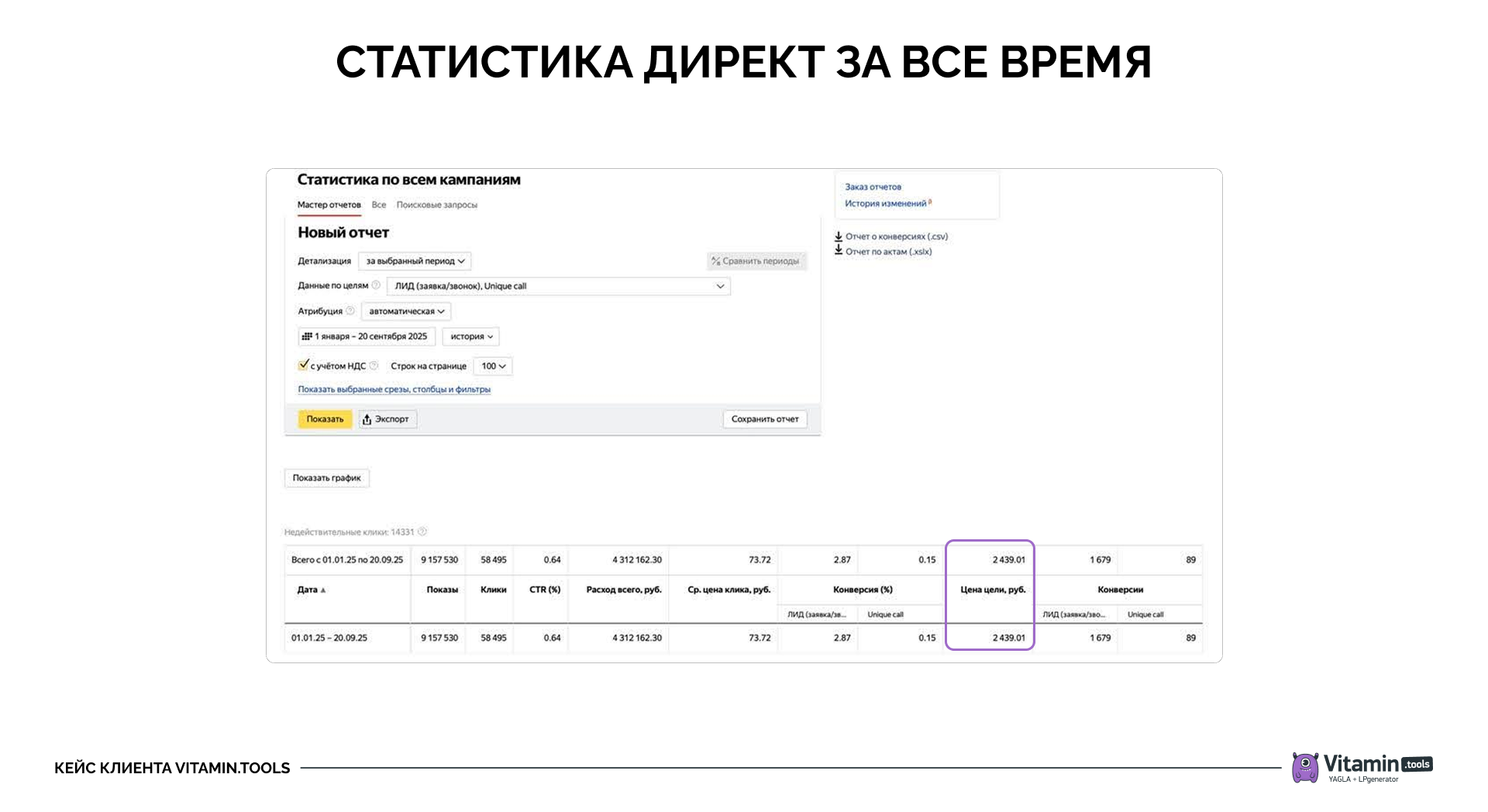
Task: Click the help icon next to Данные по целям
Action: click(x=376, y=284)
